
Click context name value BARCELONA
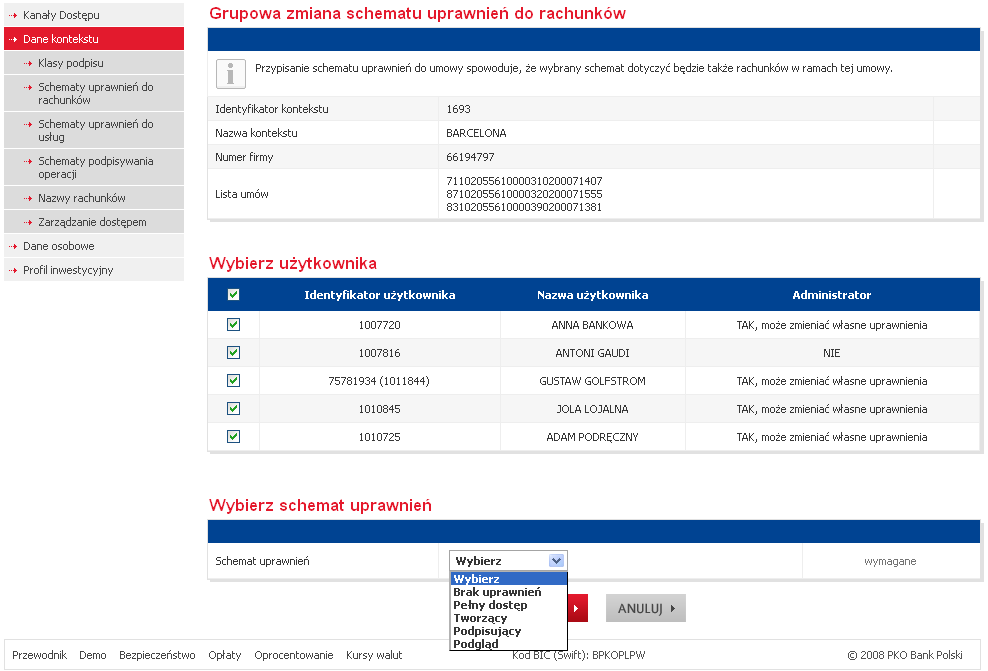[476, 133]
